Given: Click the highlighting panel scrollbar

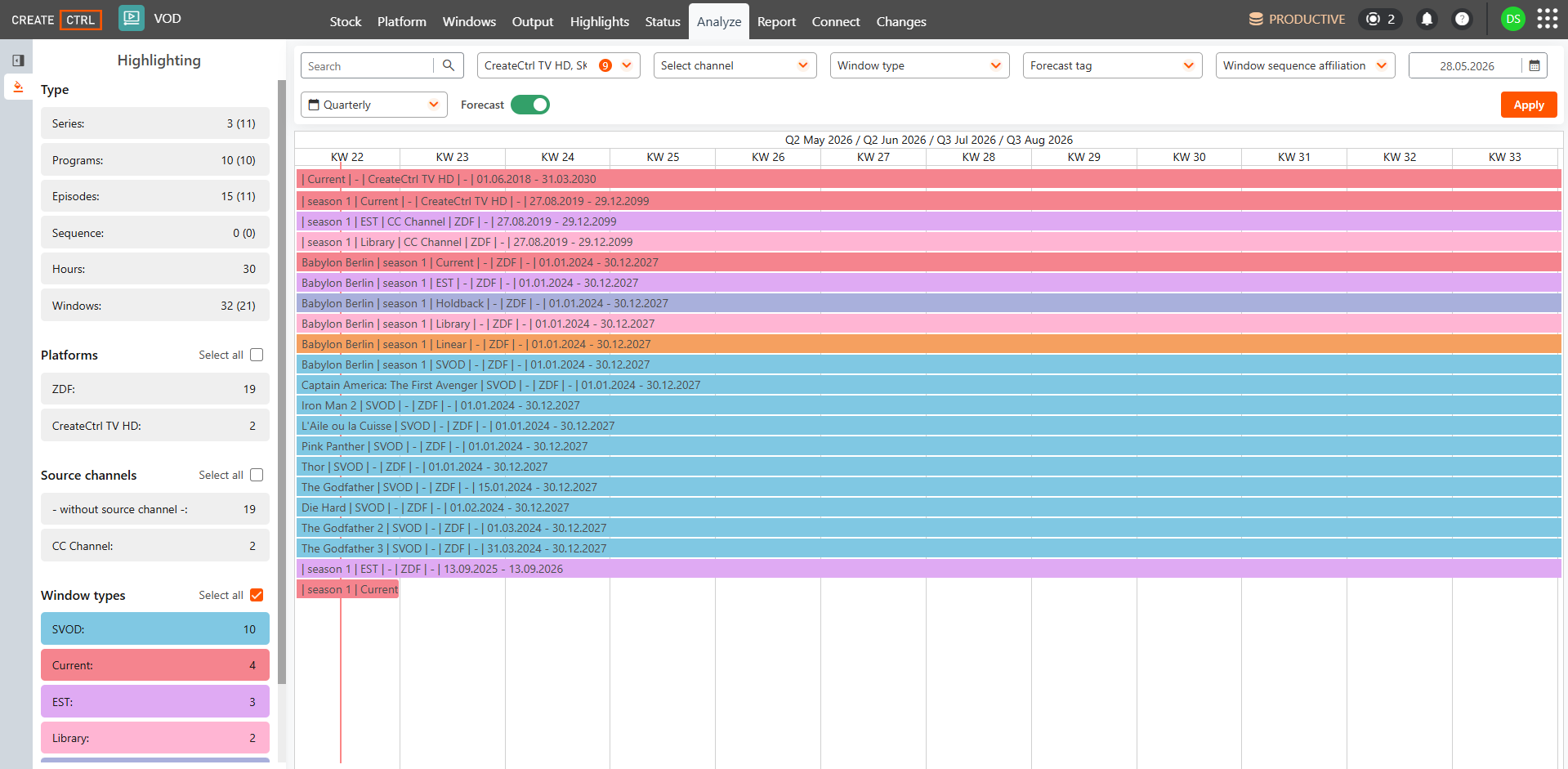Looking at the screenshot, I should coord(282,382).
